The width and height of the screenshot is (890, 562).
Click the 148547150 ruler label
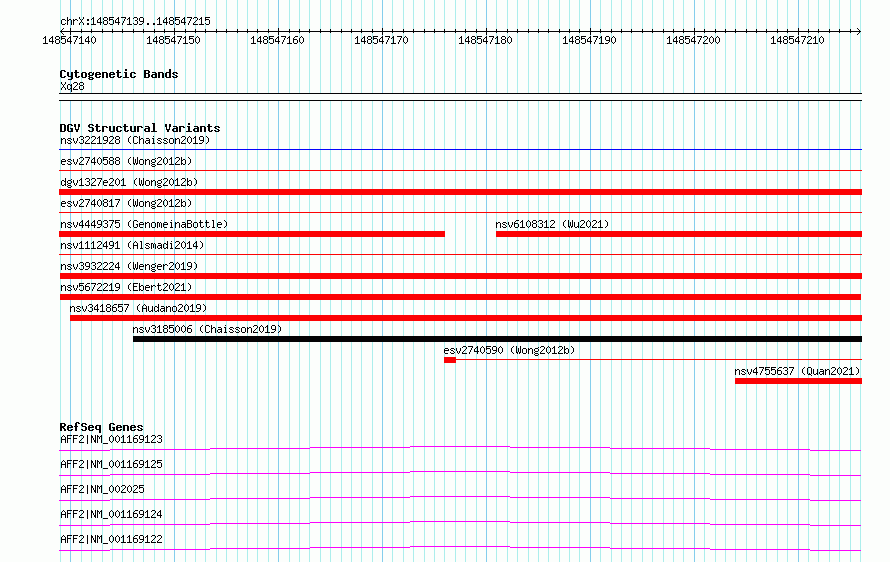(x=173, y=40)
